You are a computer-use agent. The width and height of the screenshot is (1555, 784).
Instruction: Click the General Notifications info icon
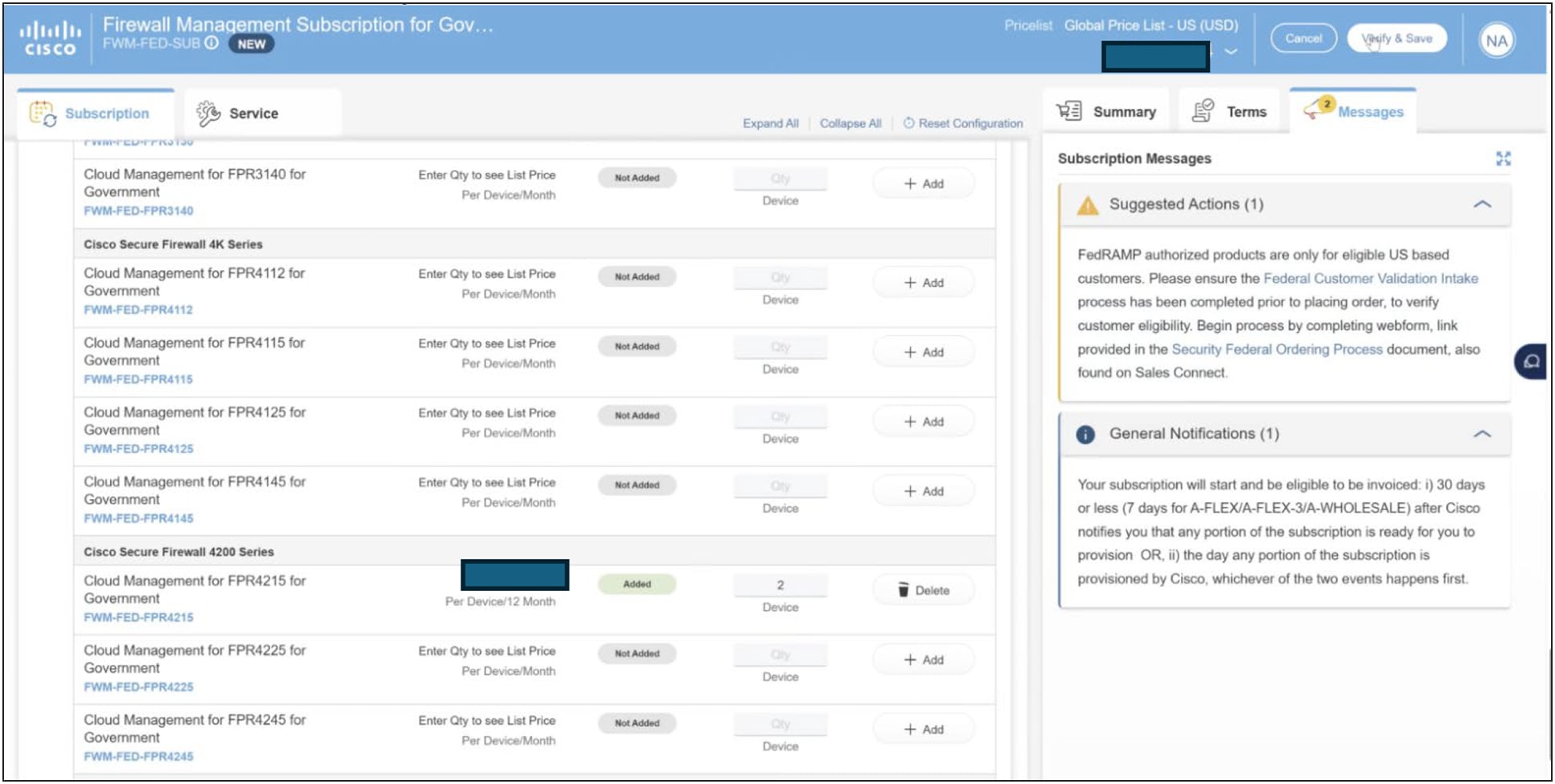(1086, 435)
